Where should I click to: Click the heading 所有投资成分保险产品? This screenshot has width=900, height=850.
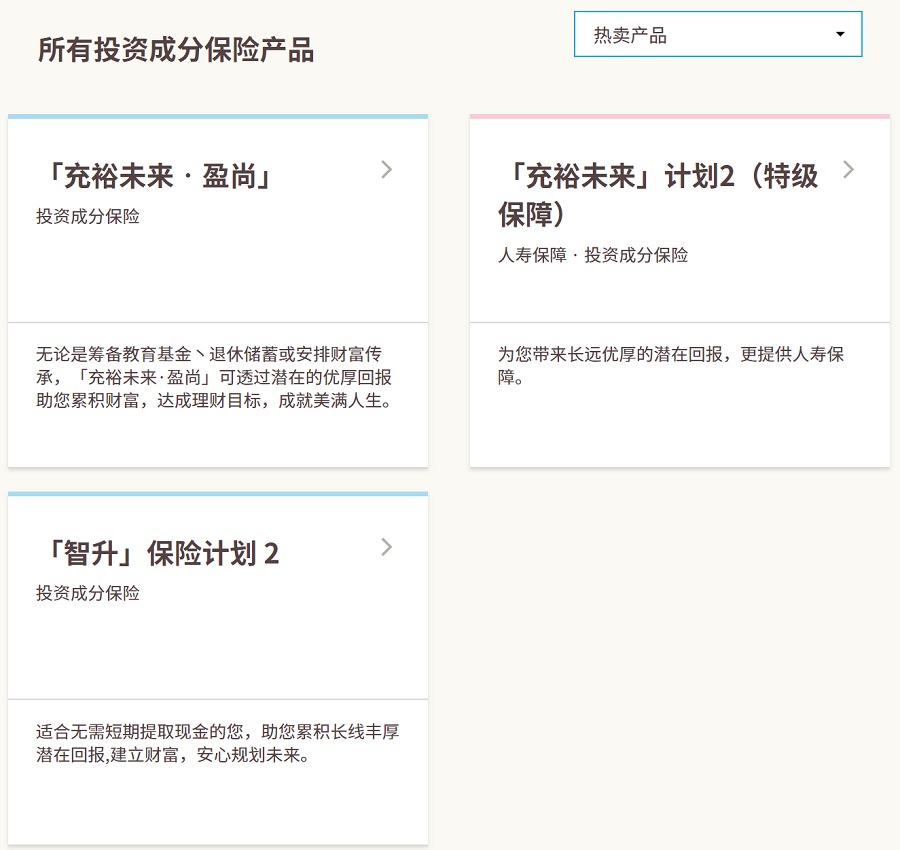tap(176, 50)
